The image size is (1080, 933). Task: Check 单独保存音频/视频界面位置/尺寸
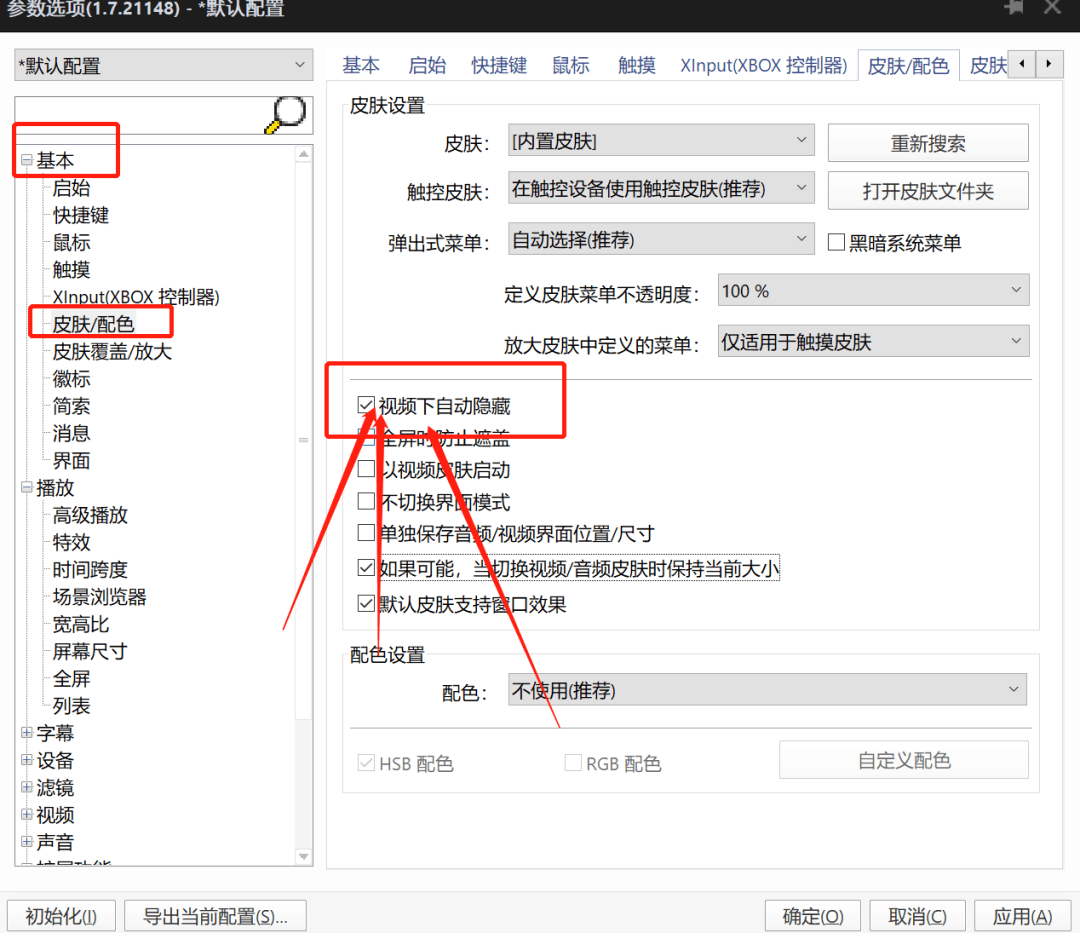[x=366, y=532]
